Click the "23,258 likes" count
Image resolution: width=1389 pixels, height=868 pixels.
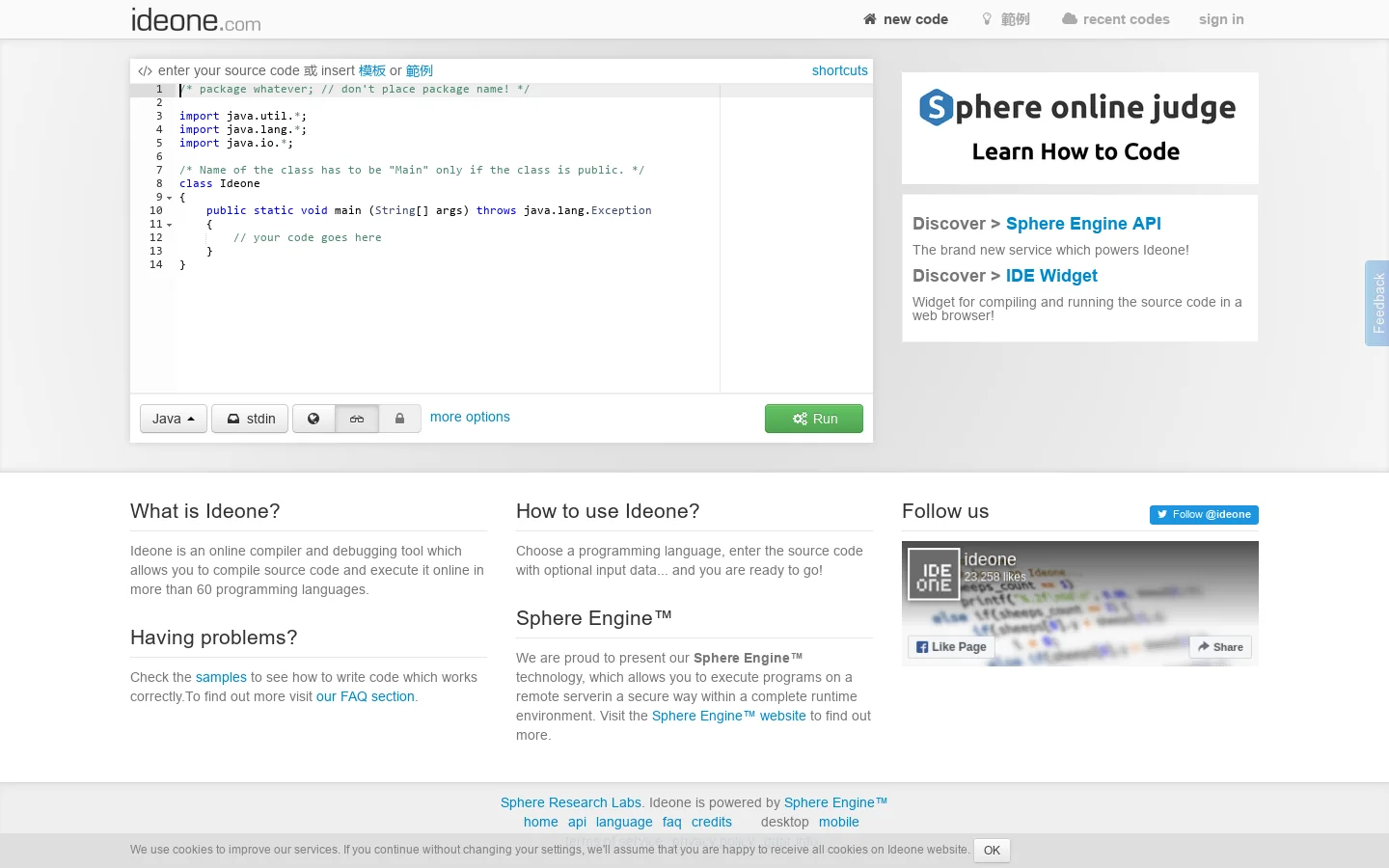(x=994, y=577)
